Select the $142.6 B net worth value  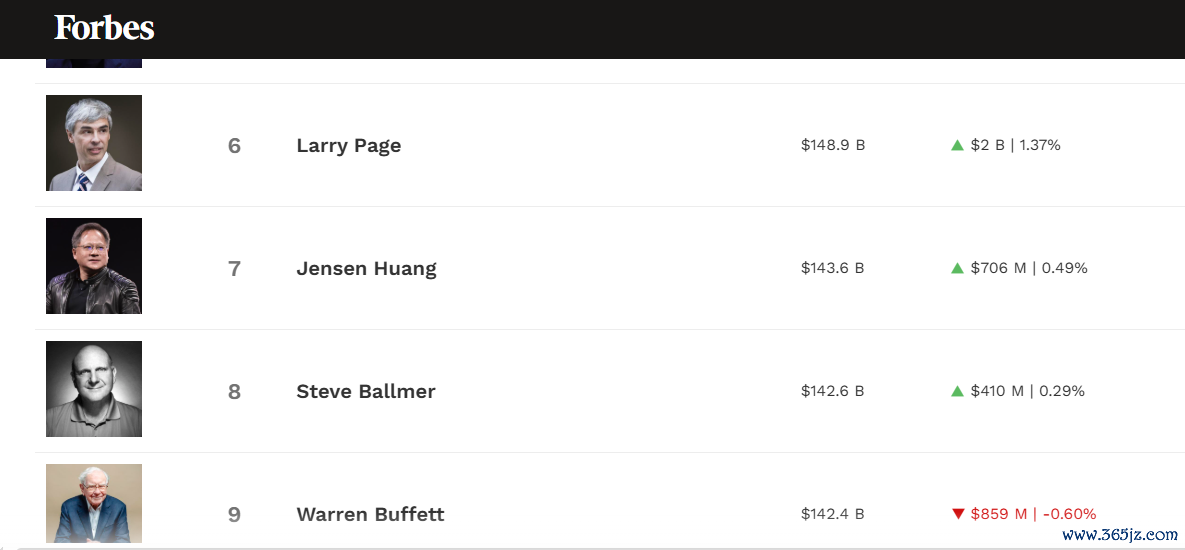point(833,391)
